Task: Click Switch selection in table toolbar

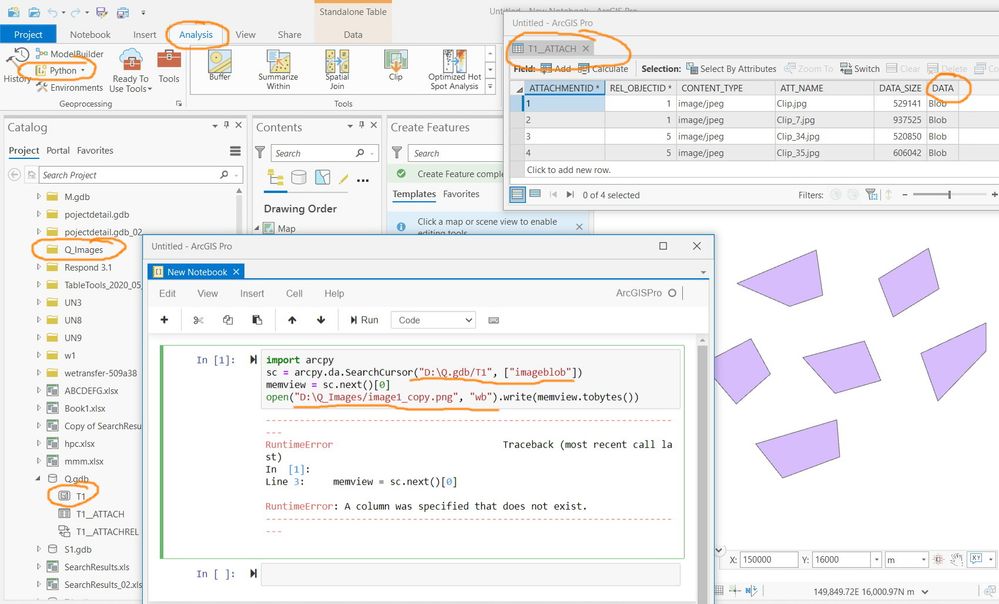Action: click(859, 69)
